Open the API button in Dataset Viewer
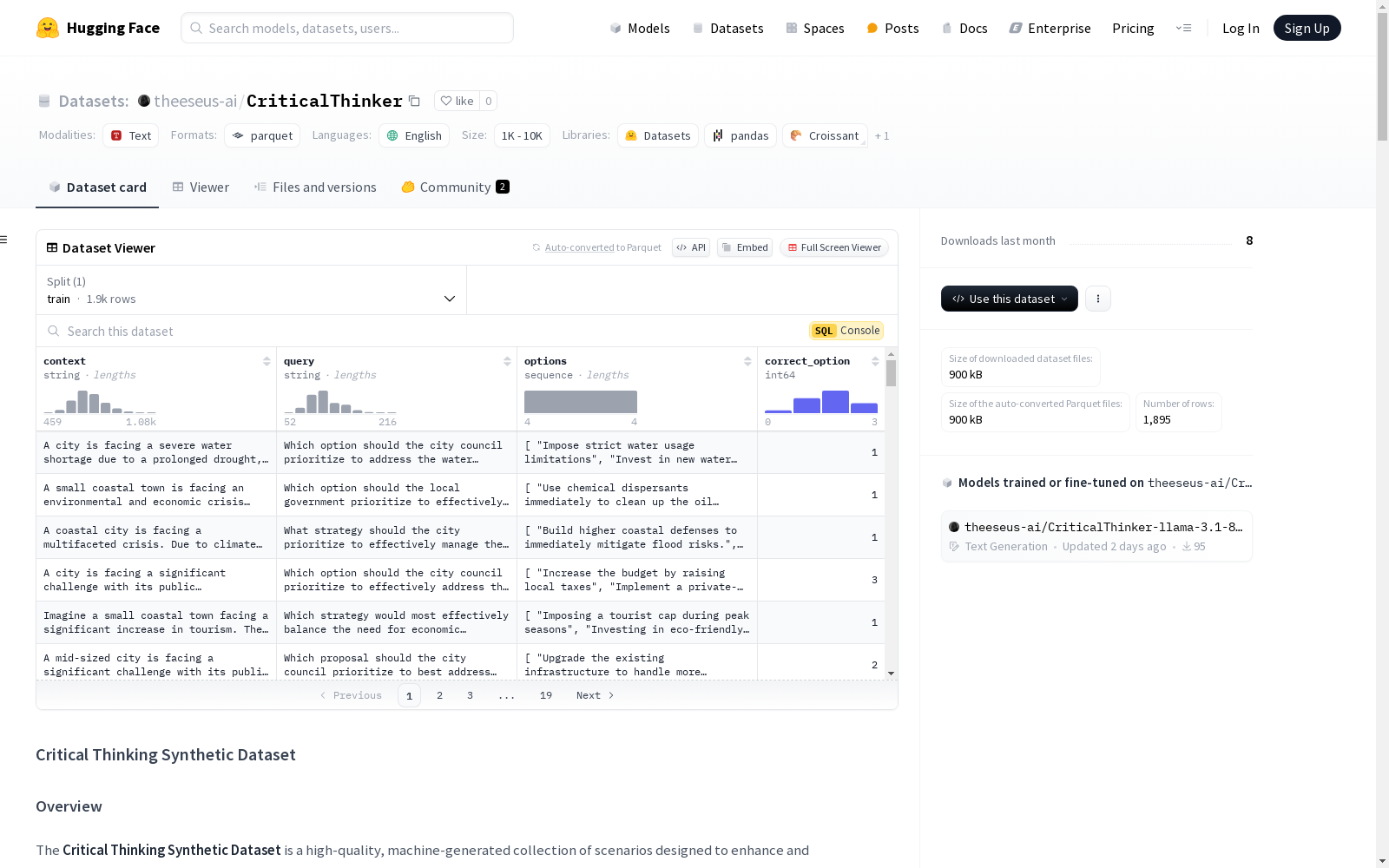The height and width of the screenshot is (868, 1389). [691, 247]
